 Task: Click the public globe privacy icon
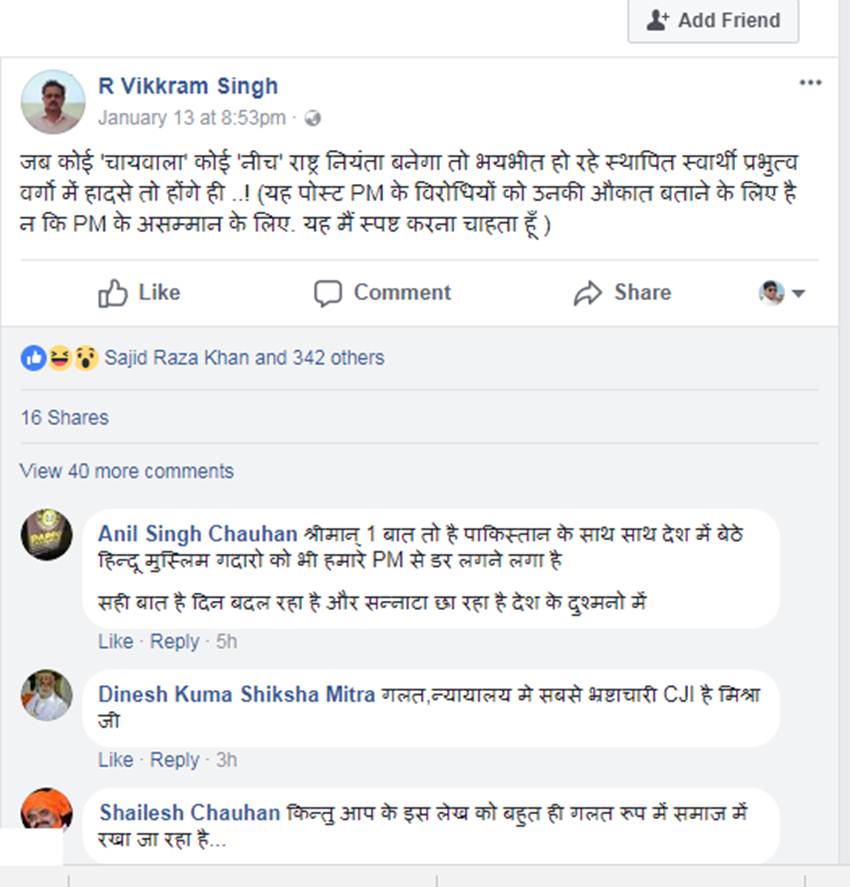point(313,118)
